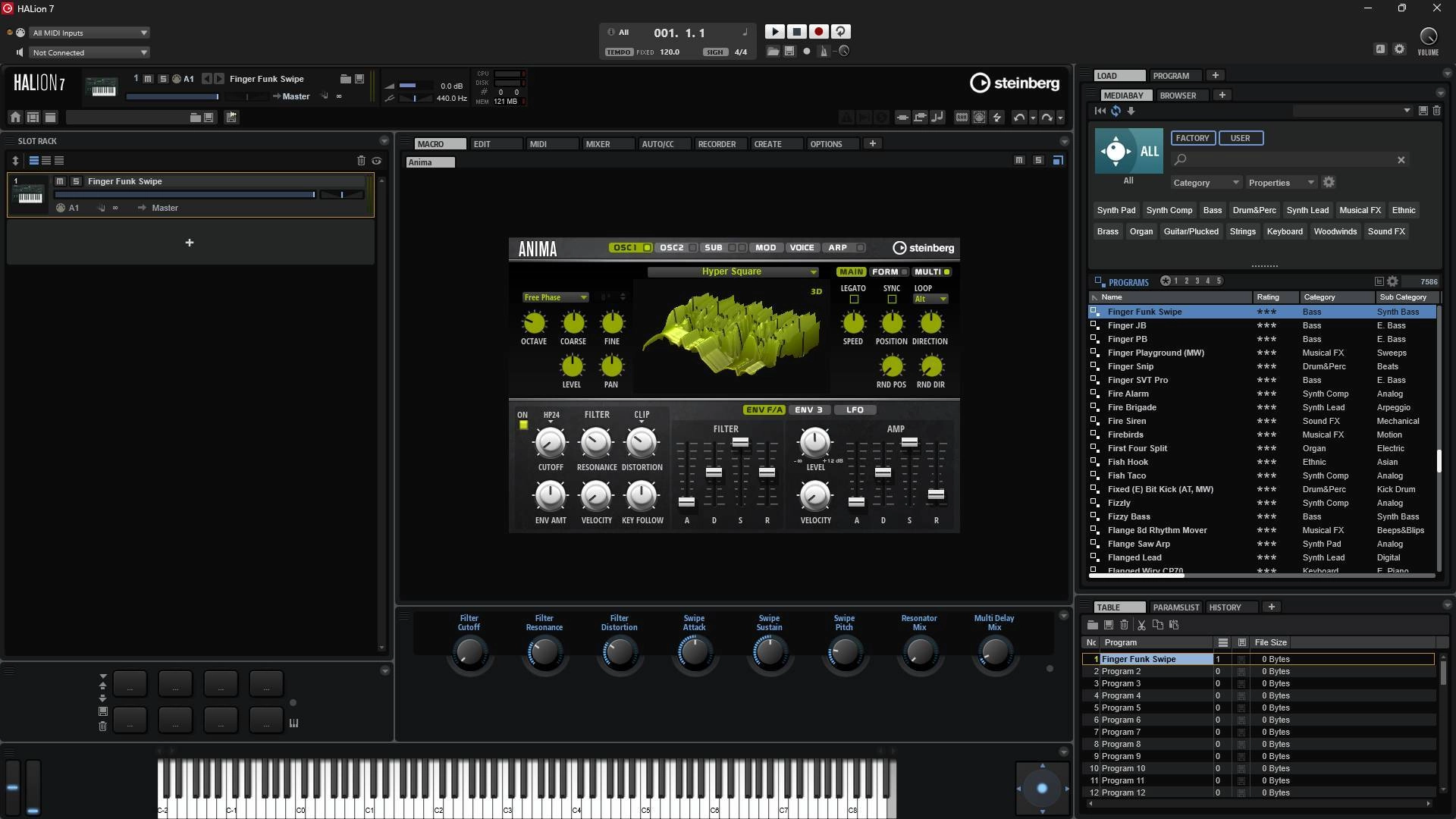This screenshot has height=819, width=1456.
Task: Hit the red Record transport button
Action: (x=818, y=32)
